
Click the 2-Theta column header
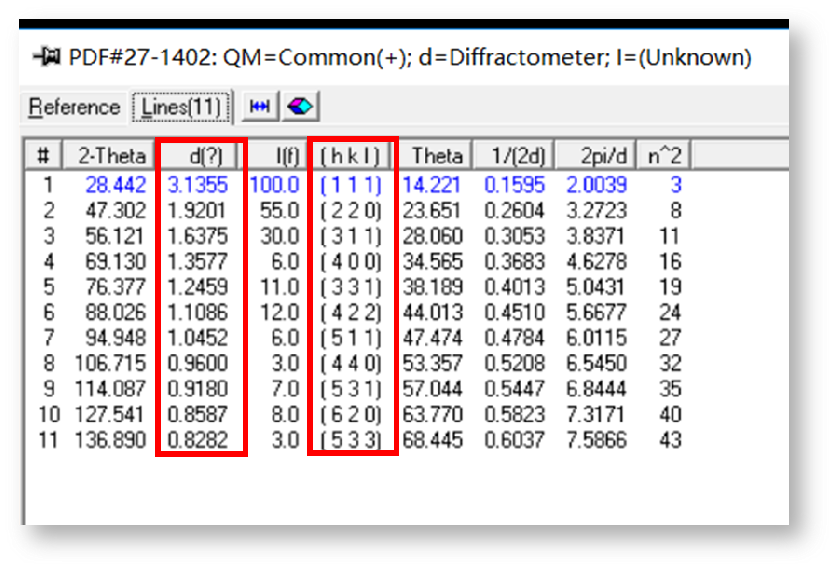(109, 156)
